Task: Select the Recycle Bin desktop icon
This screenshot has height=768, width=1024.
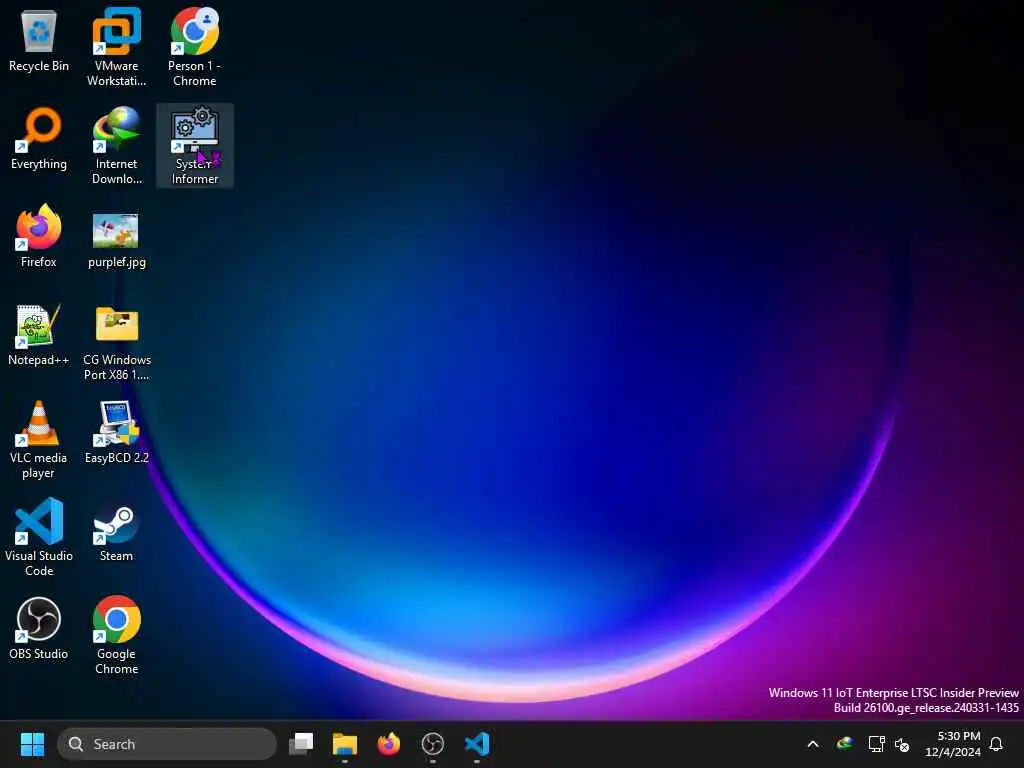Action: point(39,40)
